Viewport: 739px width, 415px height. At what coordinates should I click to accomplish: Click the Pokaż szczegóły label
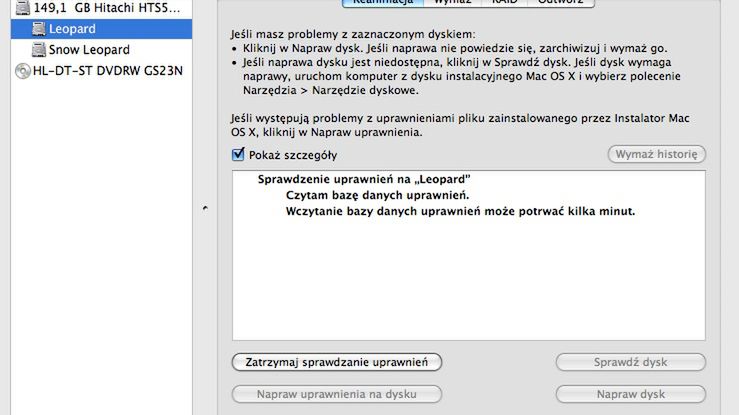(293, 155)
